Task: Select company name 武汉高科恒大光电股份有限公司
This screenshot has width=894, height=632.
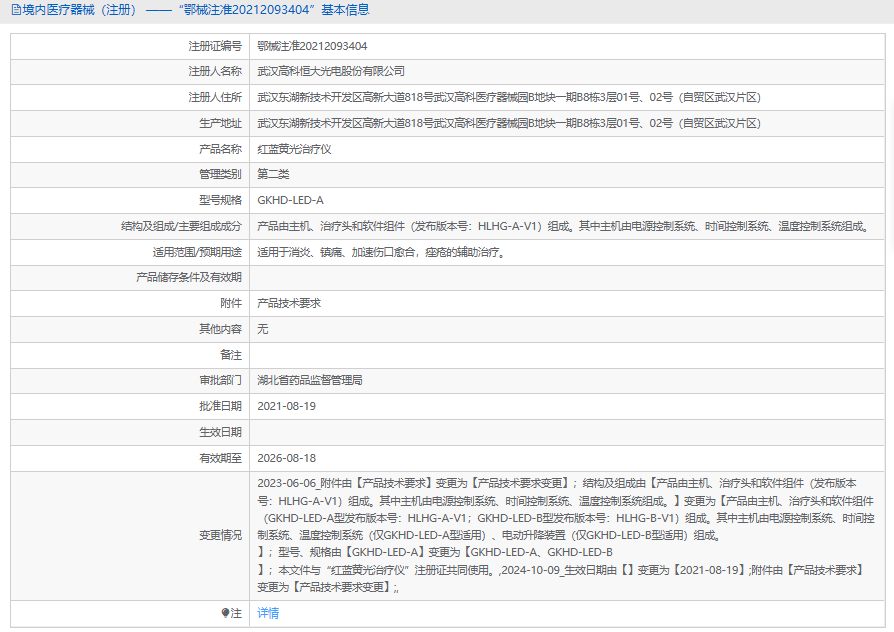Action: click(331, 71)
